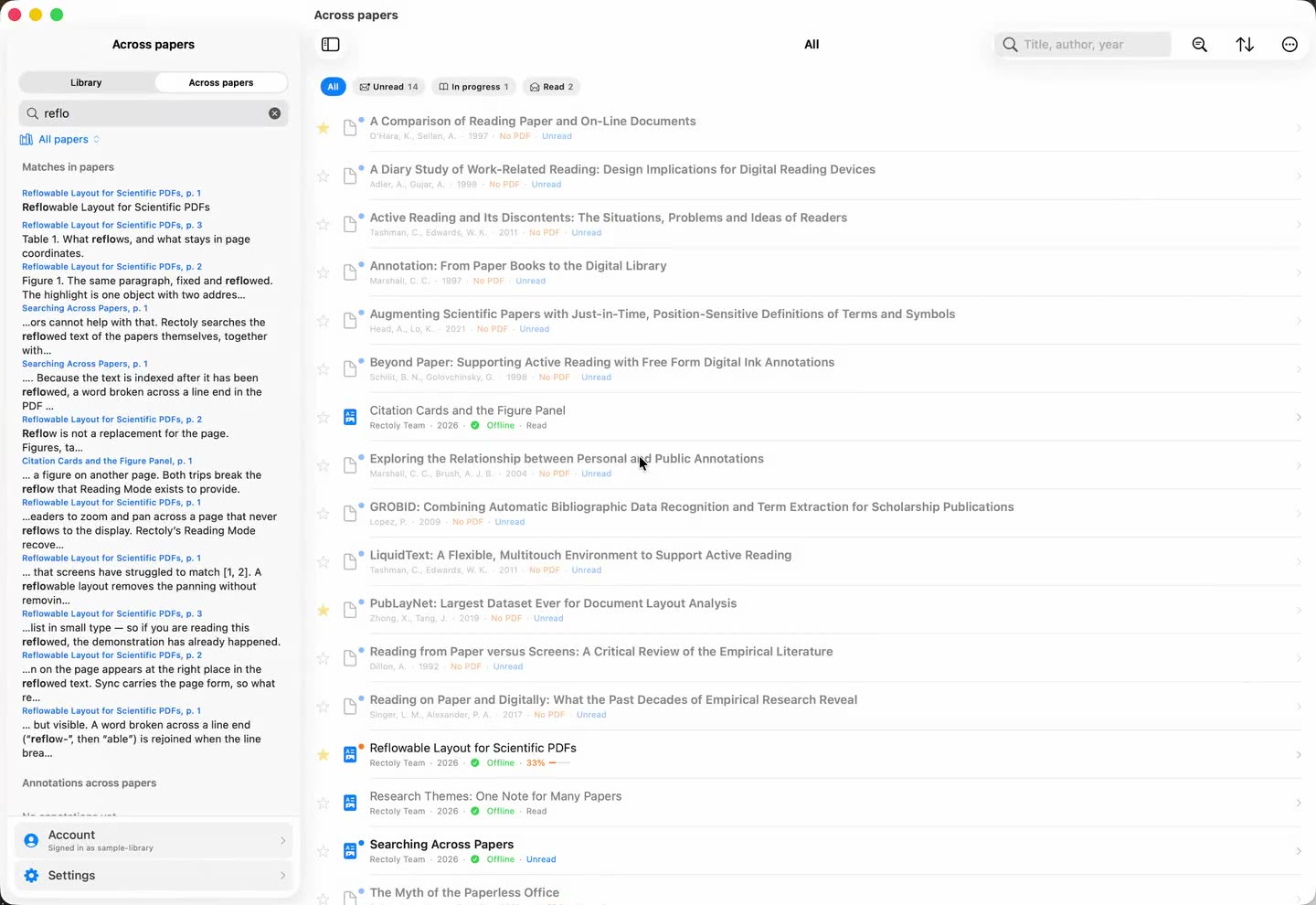Clear the 'reflo' search text
The width and height of the screenshot is (1316, 905).
click(x=274, y=113)
